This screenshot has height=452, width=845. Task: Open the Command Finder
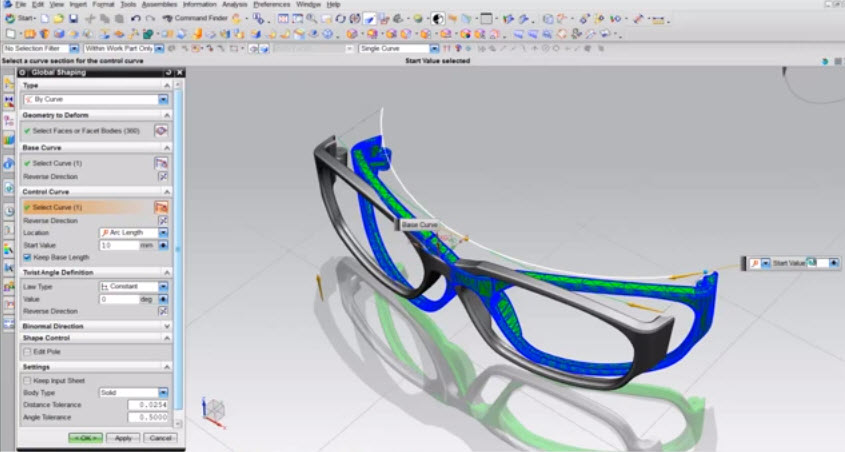pos(195,18)
